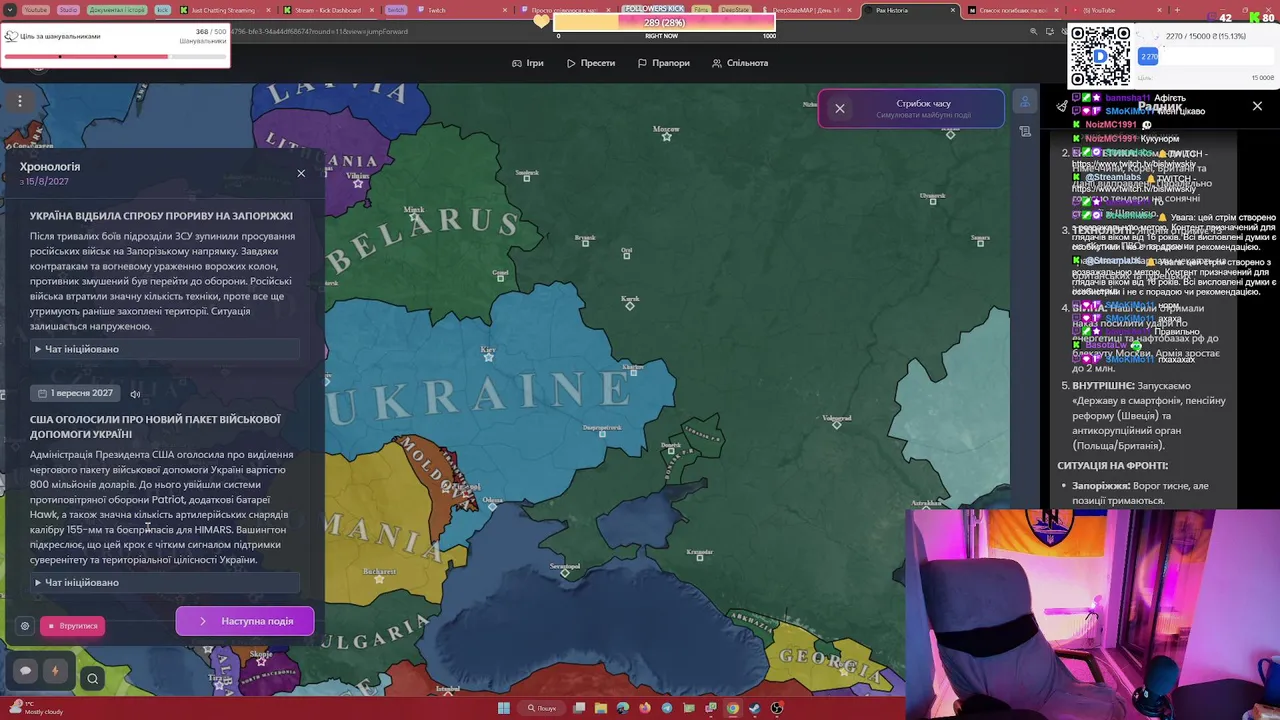Open Telegram from the taskbar
Screen dimensions: 1280x720
pos(667,708)
